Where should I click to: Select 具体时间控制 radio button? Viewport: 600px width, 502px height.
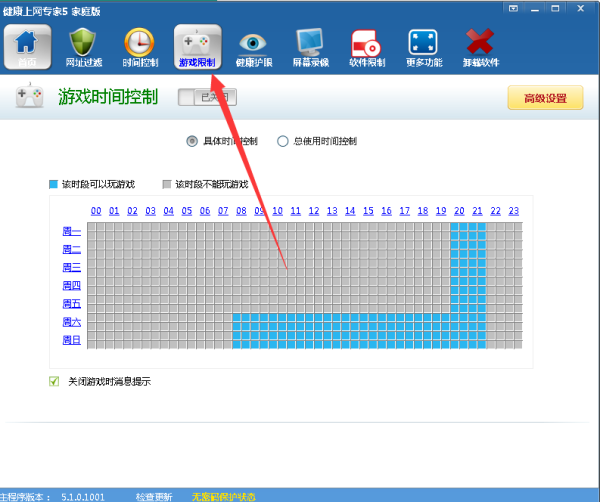[x=192, y=141]
